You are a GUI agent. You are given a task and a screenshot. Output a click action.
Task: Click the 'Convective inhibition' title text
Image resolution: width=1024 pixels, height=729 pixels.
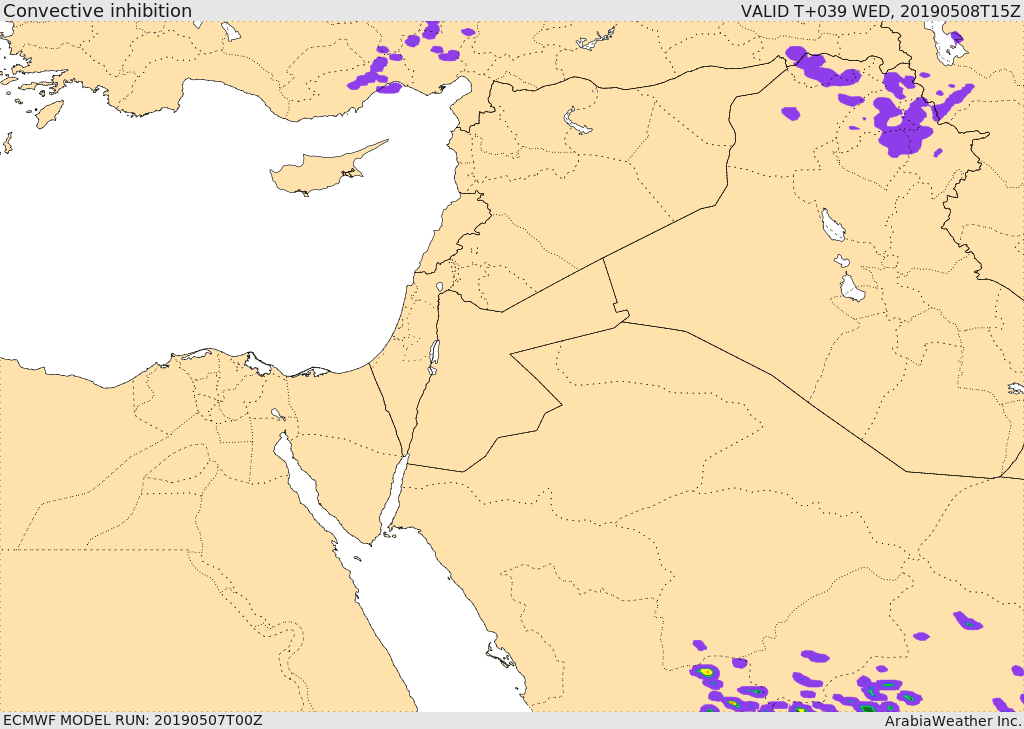(x=97, y=10)
